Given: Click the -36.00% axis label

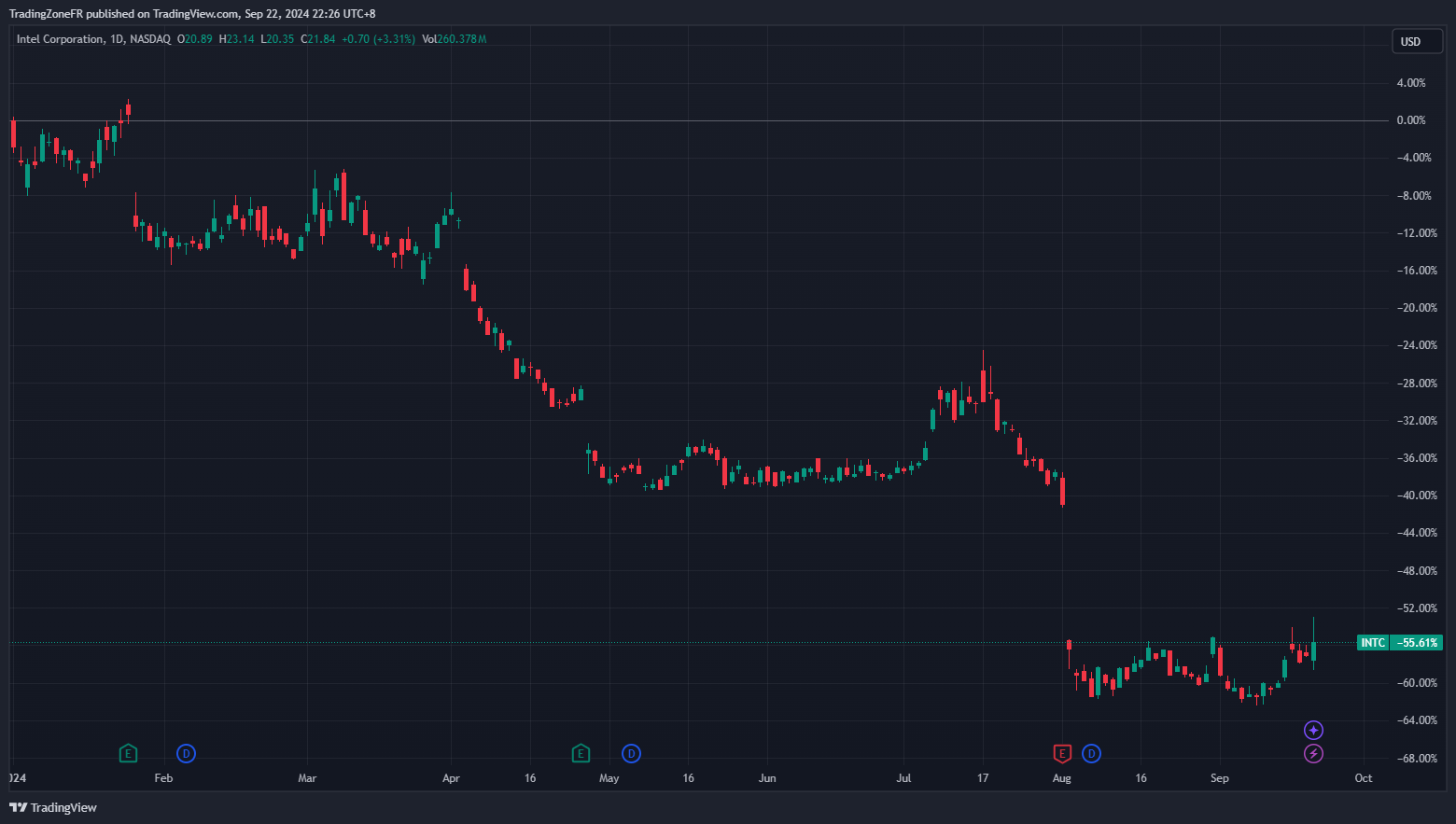Looking at the screenshot, I should click(x=1417, y=458).
